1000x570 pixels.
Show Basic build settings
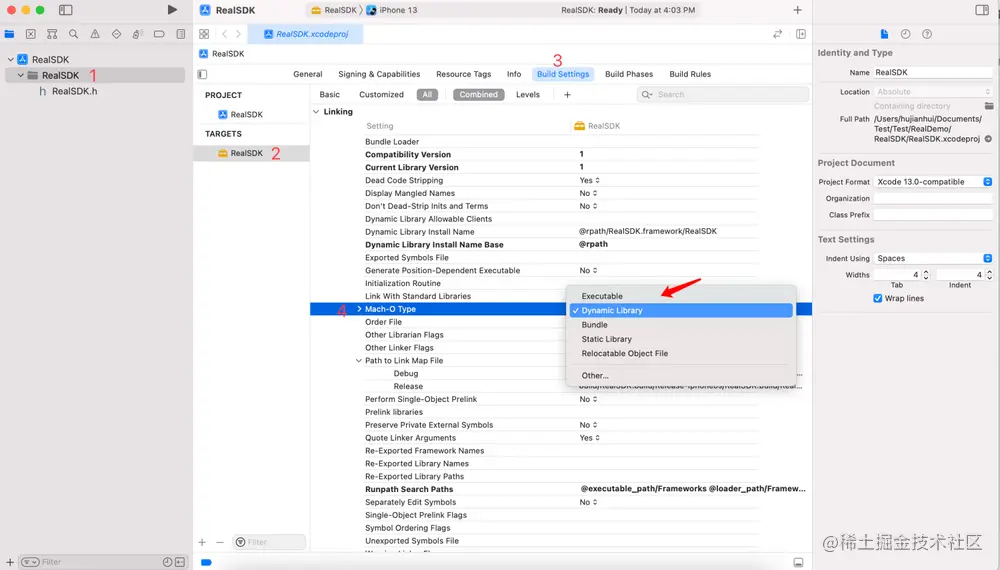(330, 94)
